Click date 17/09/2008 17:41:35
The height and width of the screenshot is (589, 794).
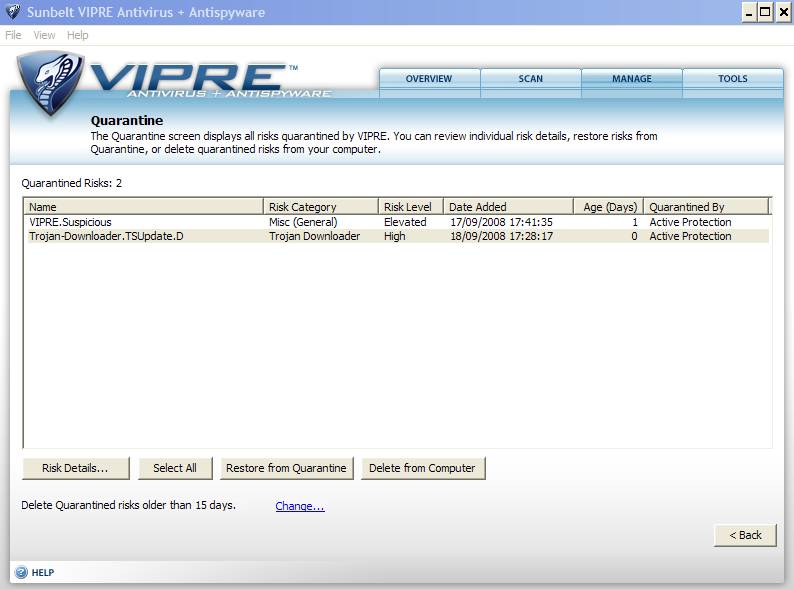(x=501, y=222)
